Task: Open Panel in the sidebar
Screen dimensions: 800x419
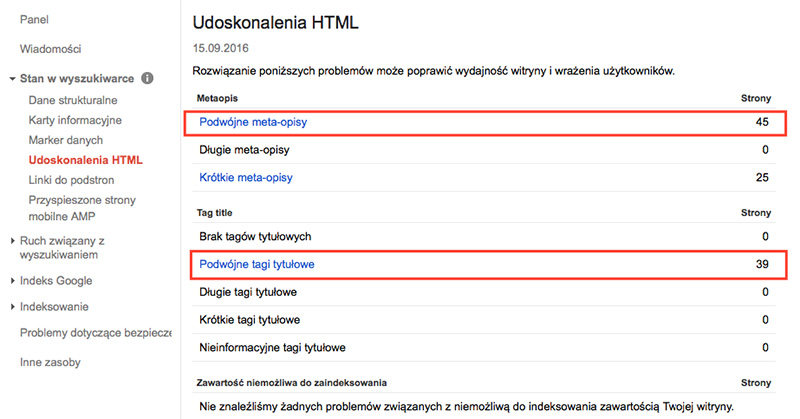Action: [35, 20]
